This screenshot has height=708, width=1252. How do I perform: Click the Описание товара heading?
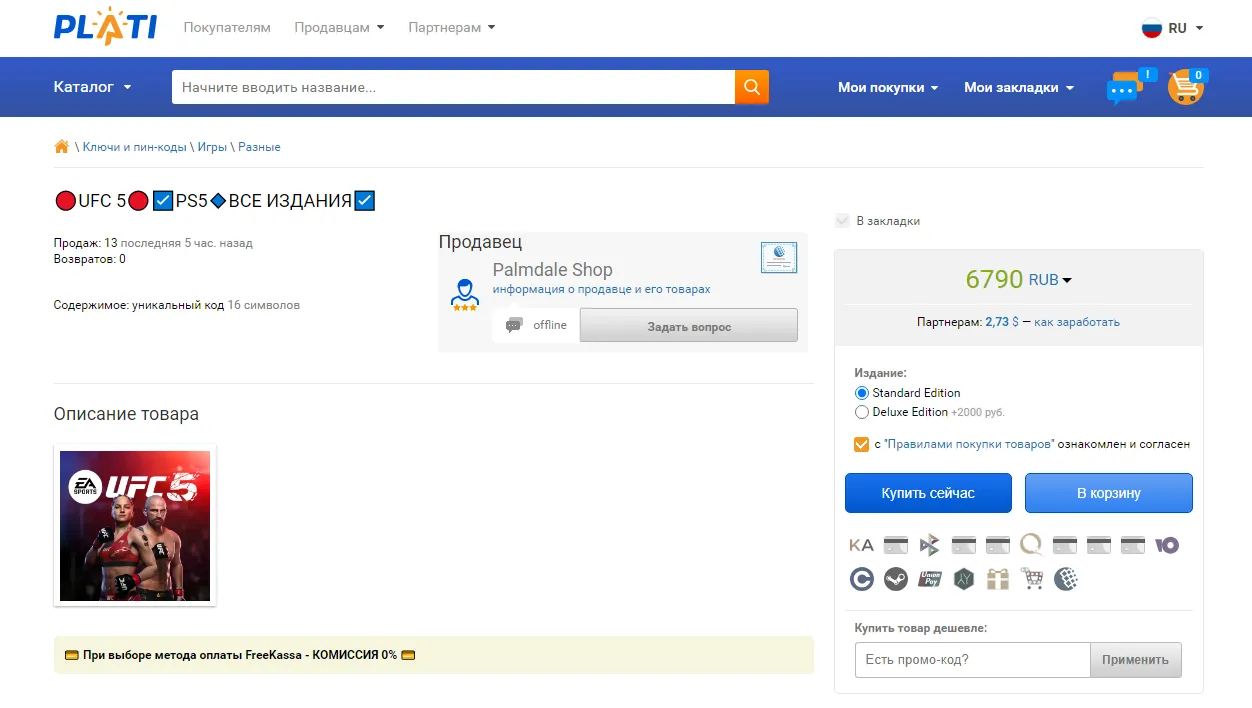(126, 414)
